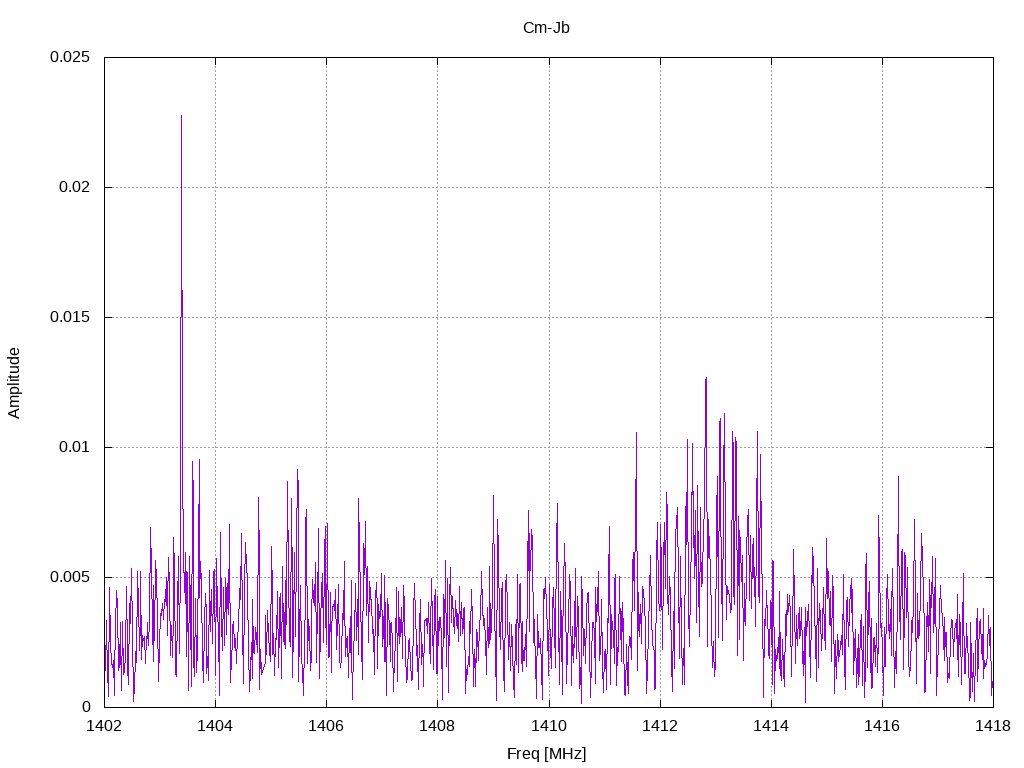The height and width of the screenshot is (768, 1024).
Task: Click the 0.015 y-axis tick label
Action: (70, 317)
